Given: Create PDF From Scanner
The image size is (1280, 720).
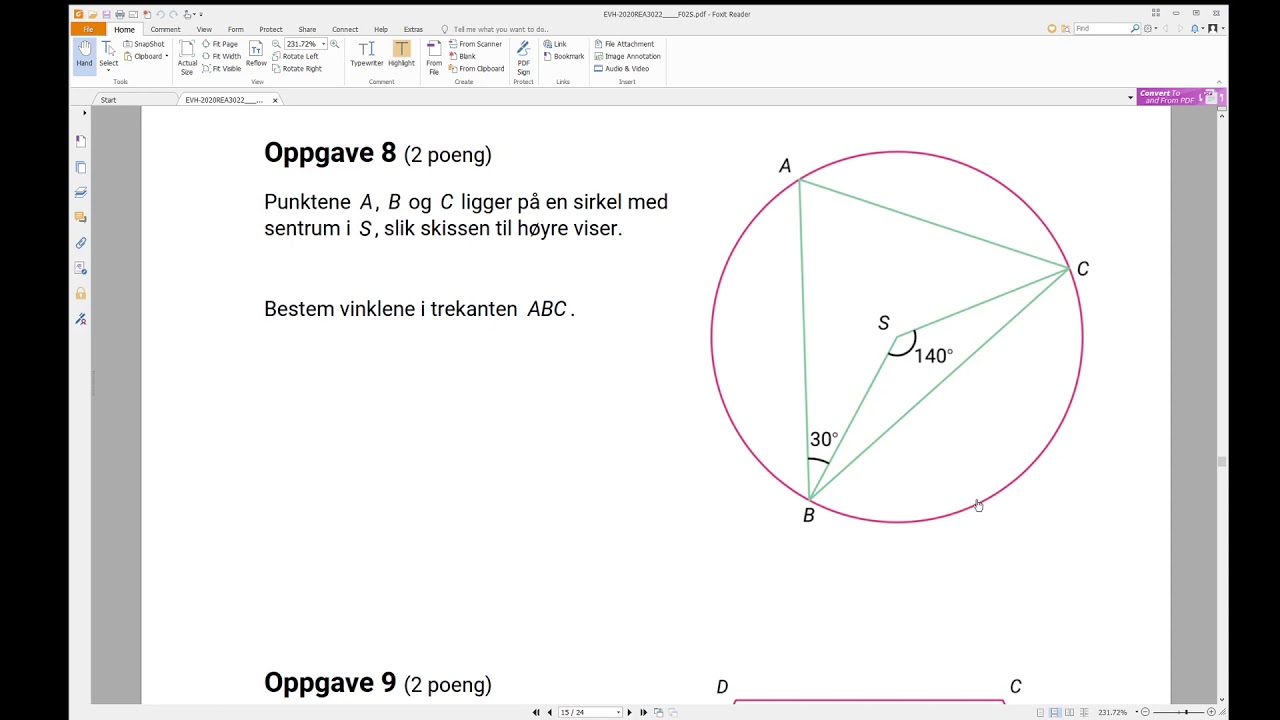Looking at the screenshot, I should 476,44.
